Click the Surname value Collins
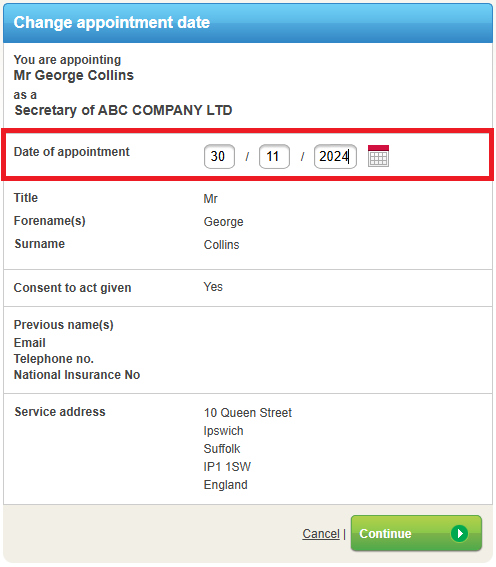The image size is (496, 567). 222,245
